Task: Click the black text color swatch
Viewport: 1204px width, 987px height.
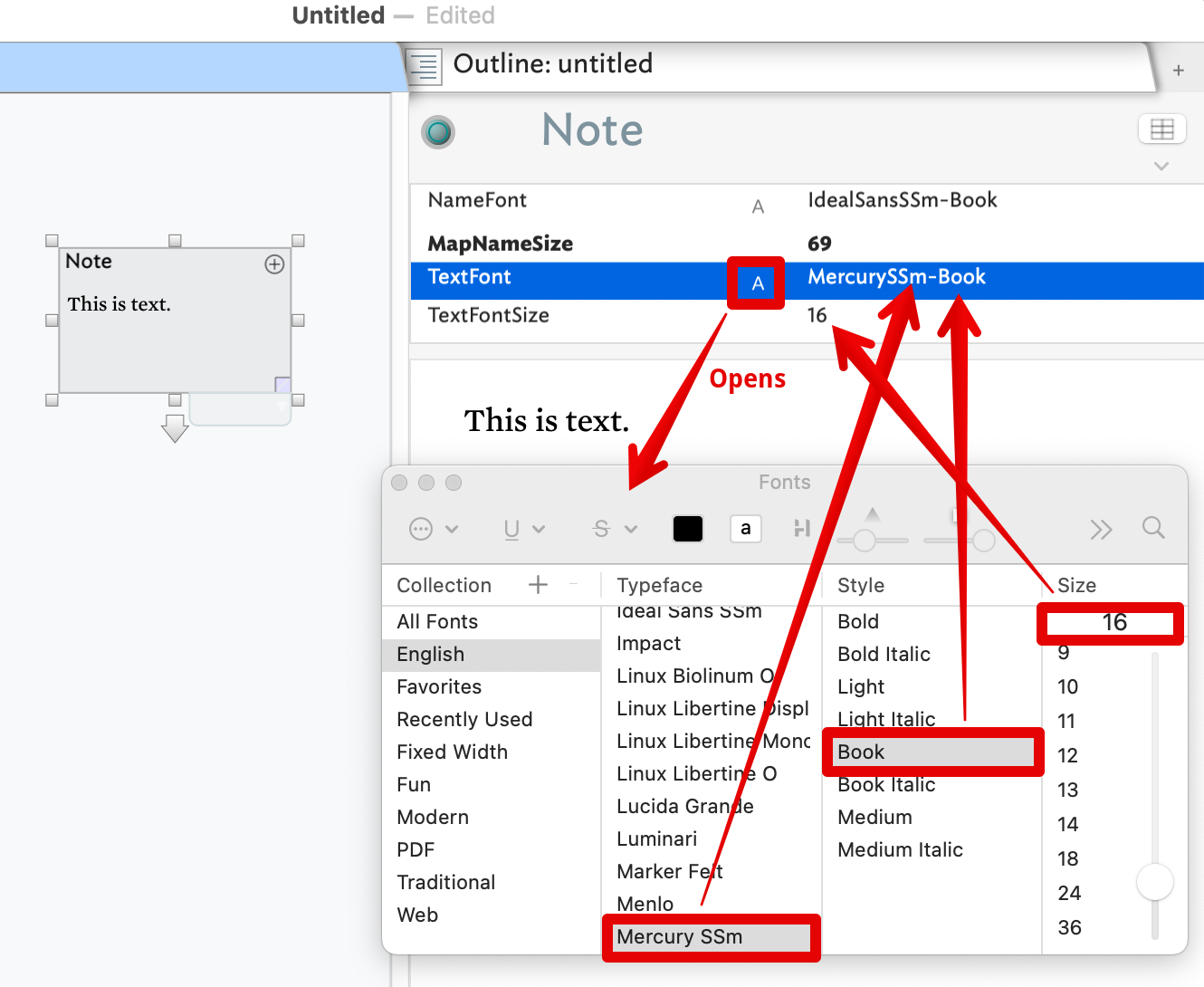Action: 687,529
